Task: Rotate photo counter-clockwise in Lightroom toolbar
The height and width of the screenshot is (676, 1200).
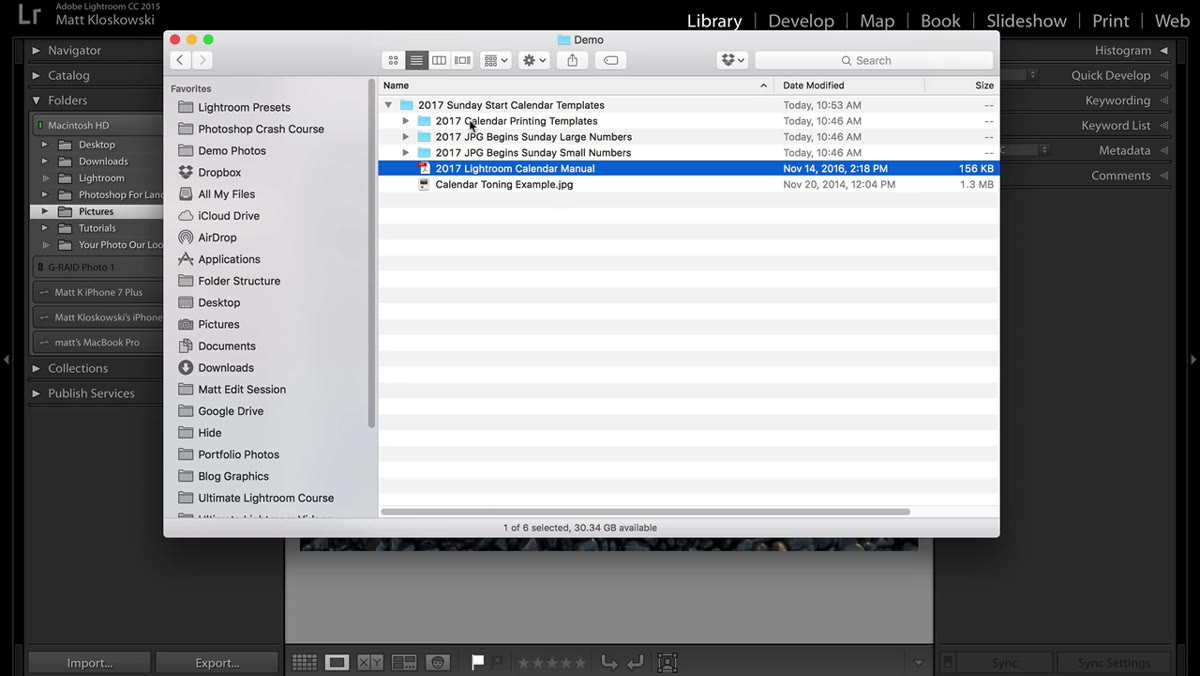Action: 609,662
